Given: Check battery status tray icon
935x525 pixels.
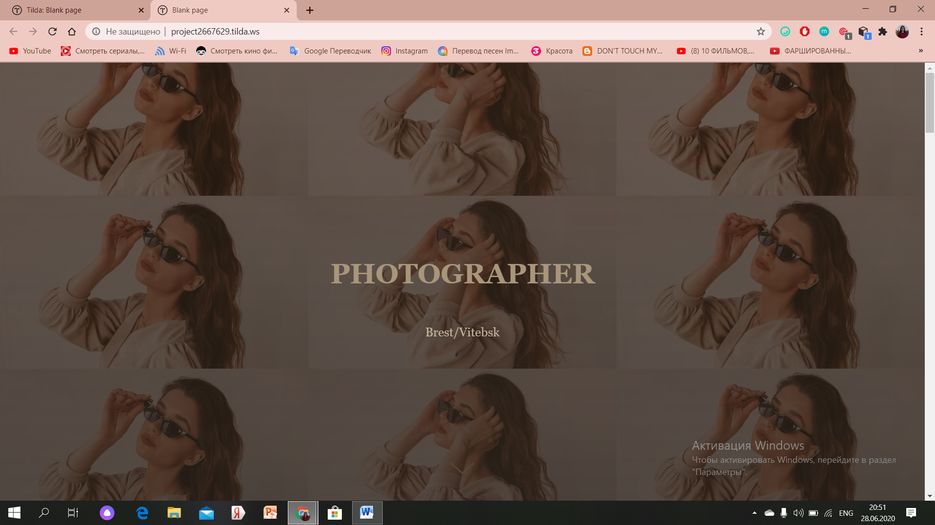Looking at the screenshot, I should pos(813,512).
